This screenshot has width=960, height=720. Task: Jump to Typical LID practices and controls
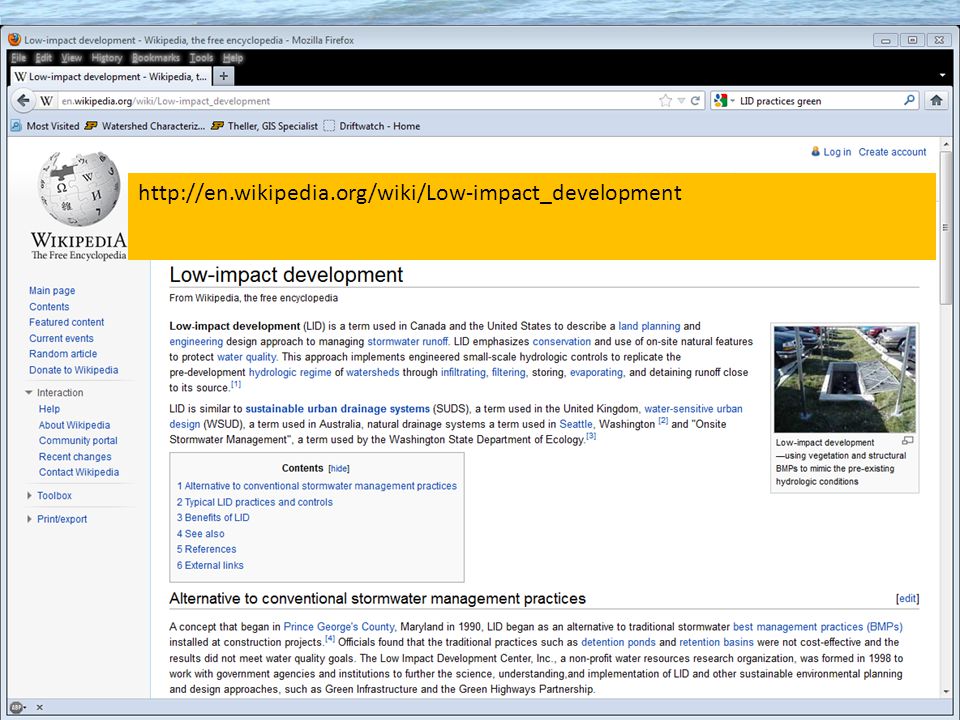coord(255,502)
